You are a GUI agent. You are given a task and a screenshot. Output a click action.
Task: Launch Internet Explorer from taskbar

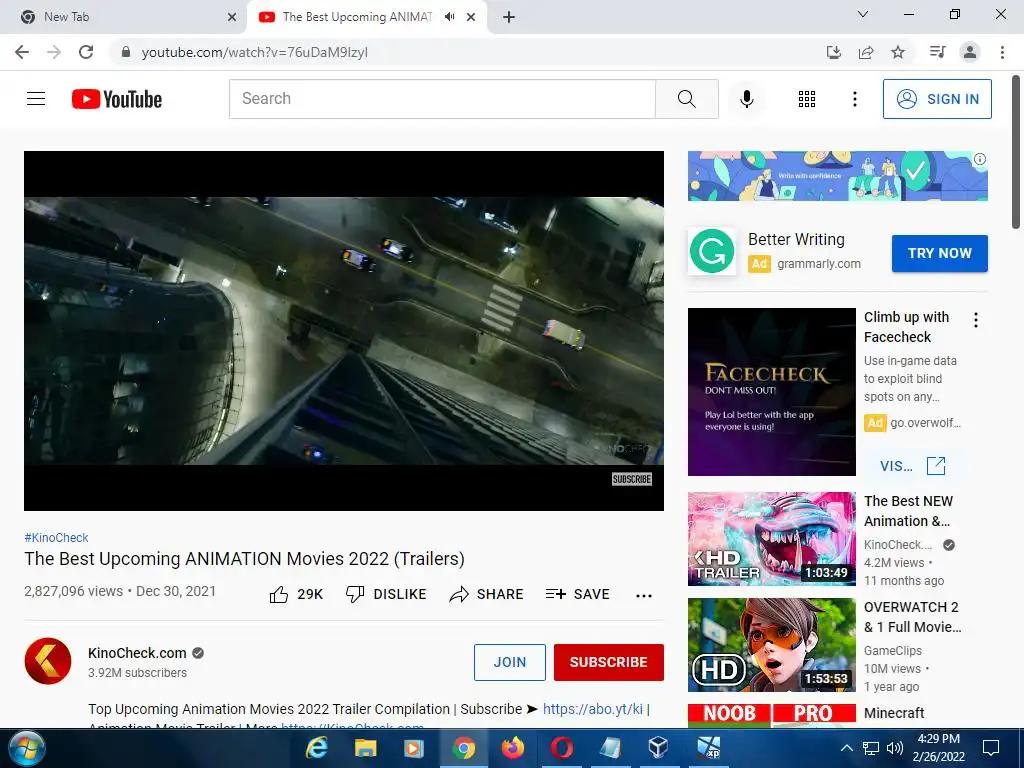317,748
